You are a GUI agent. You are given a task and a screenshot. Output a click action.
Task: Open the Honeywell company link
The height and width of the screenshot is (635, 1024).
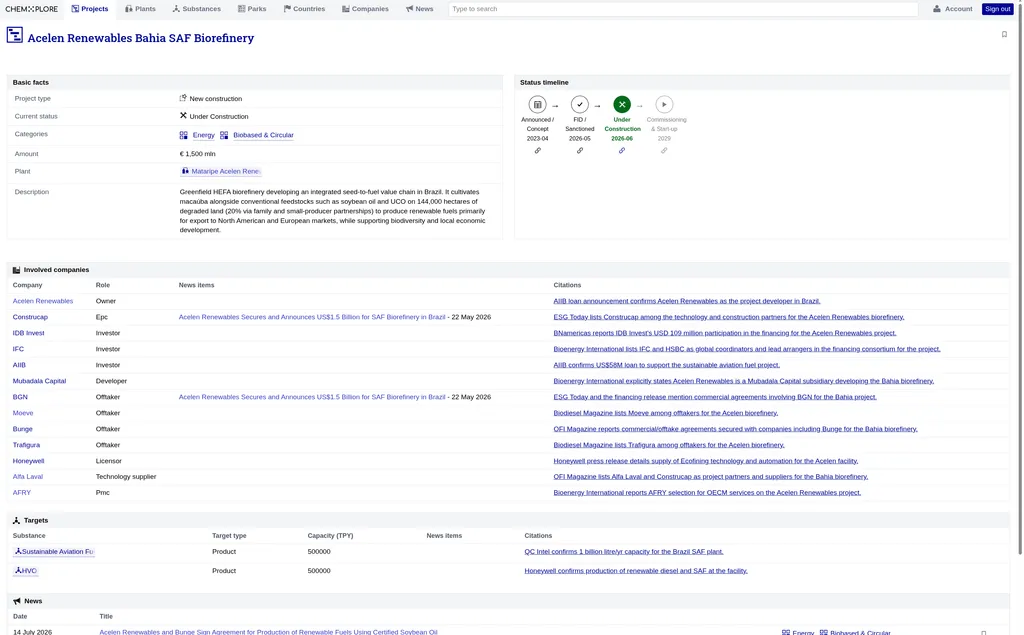coord(28,461)
